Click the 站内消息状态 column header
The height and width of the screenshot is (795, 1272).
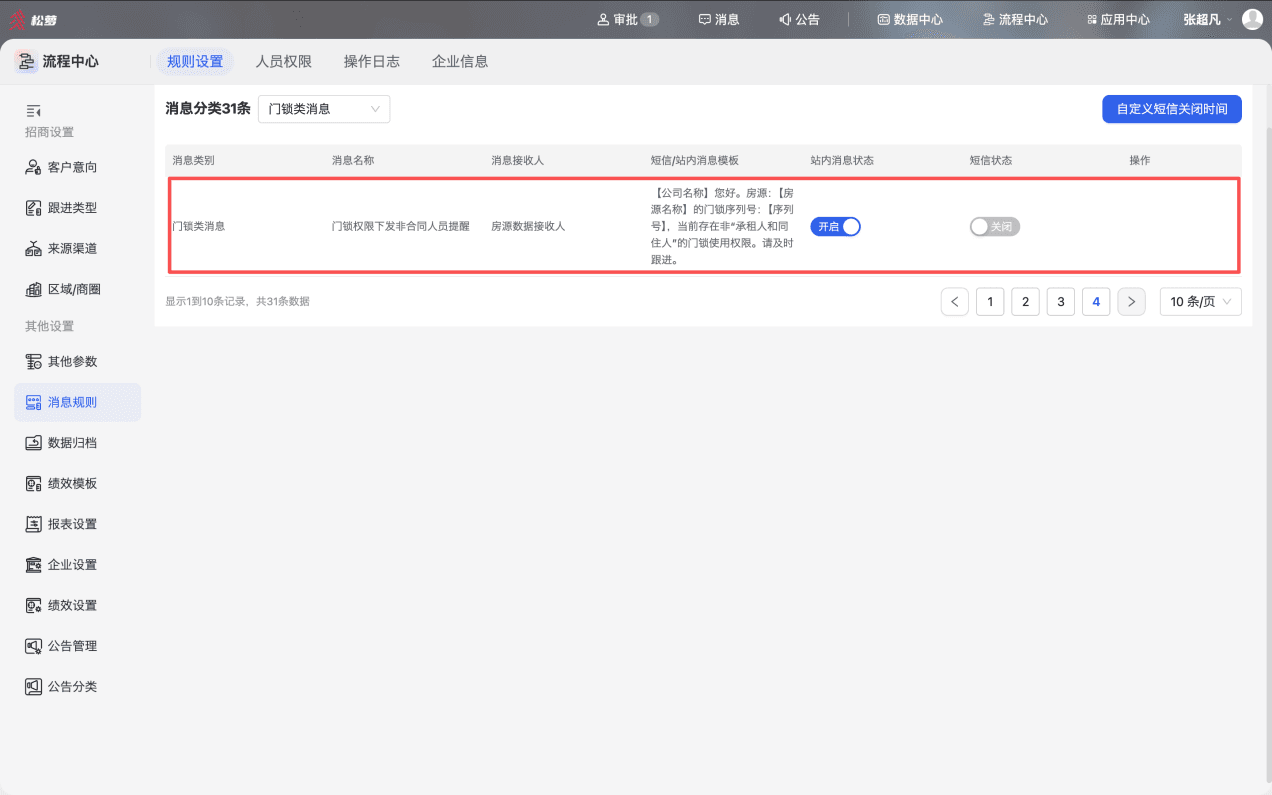(x=842, y=160)
